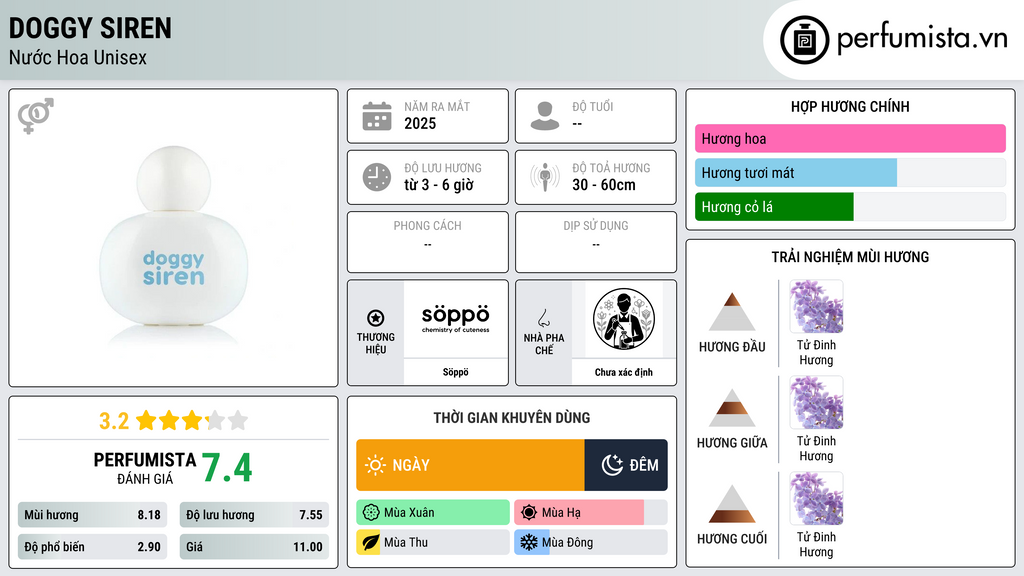Click the 3.2 star rating row

pyautogui.click(x=174, y=421)
